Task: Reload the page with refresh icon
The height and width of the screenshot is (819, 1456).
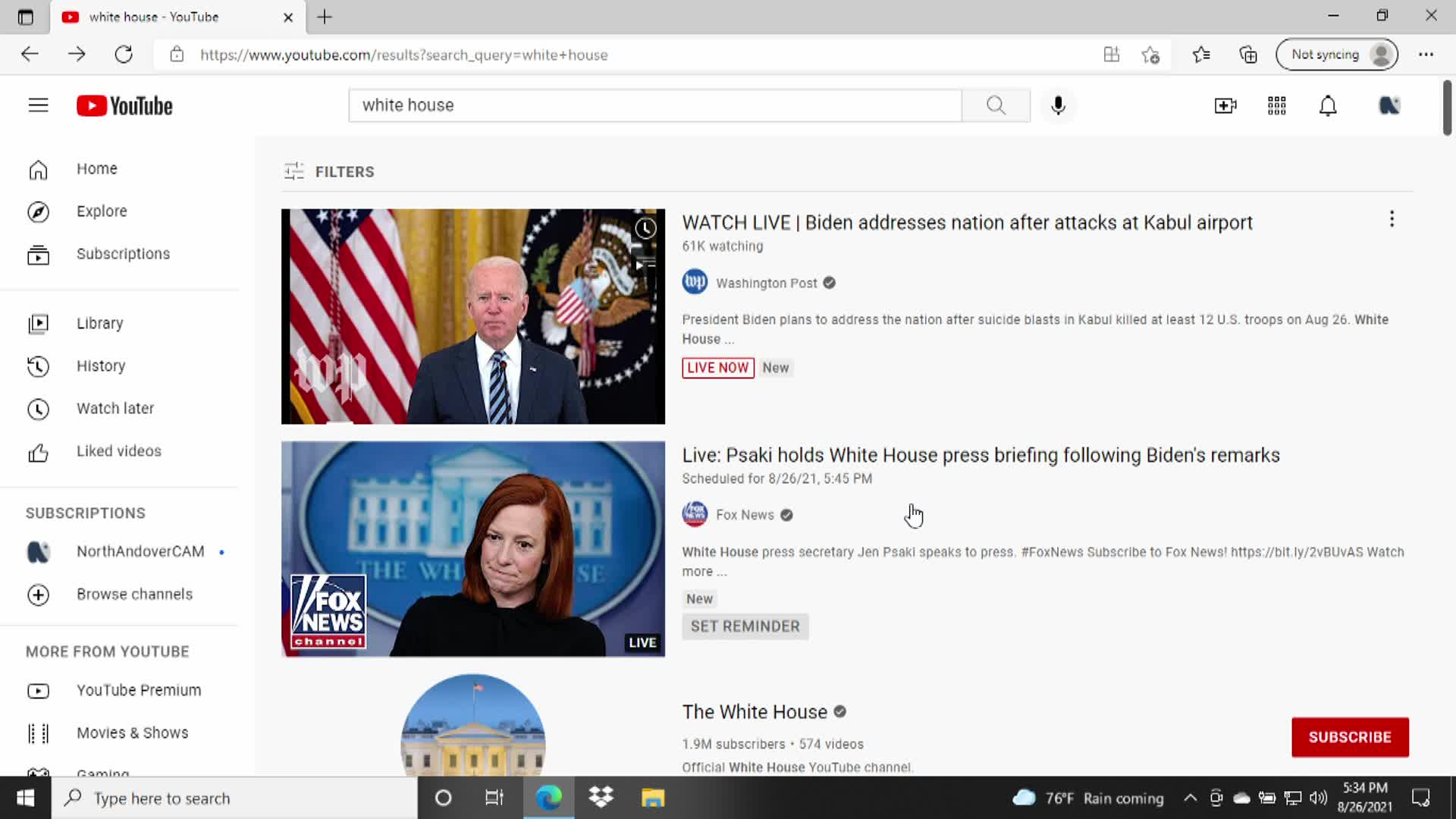Action: 124,55
